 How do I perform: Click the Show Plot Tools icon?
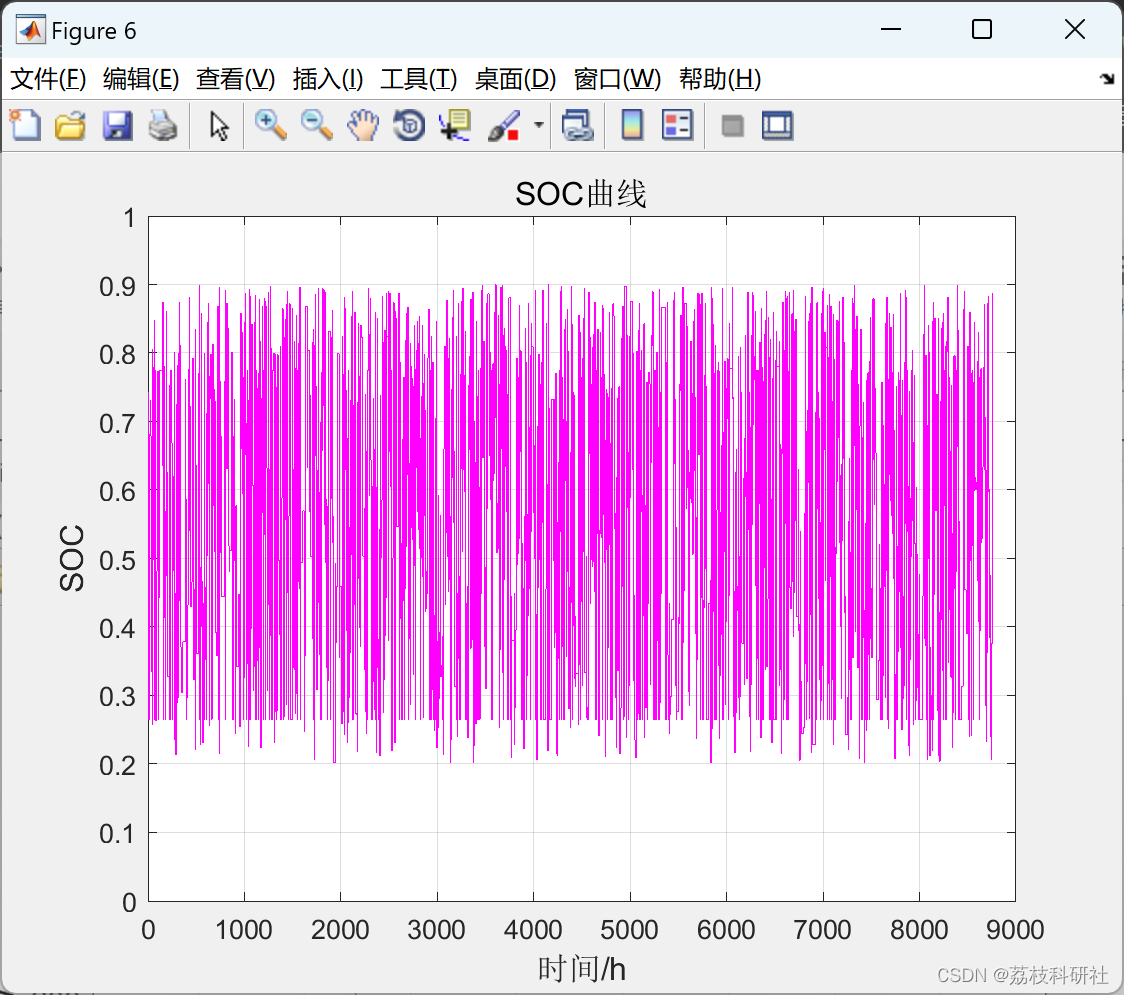point(778,125)
